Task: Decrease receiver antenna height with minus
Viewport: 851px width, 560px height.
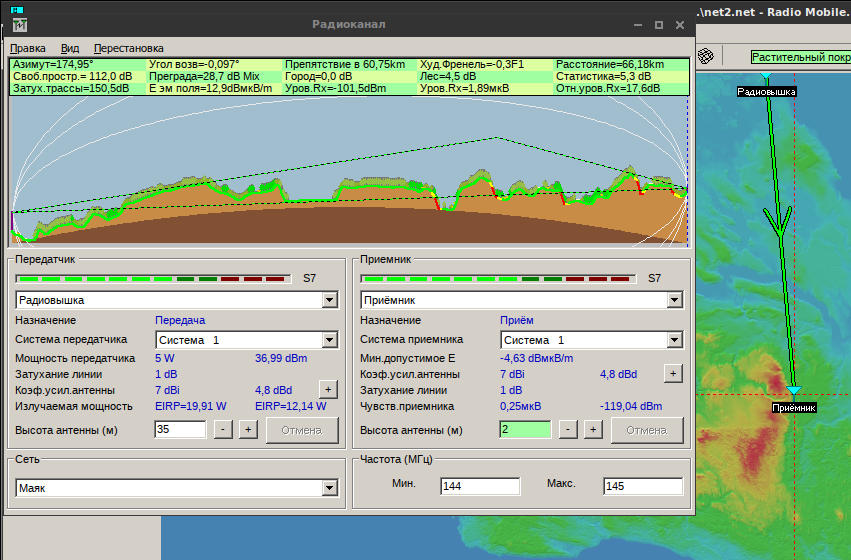Action: (x=568, y=429)
